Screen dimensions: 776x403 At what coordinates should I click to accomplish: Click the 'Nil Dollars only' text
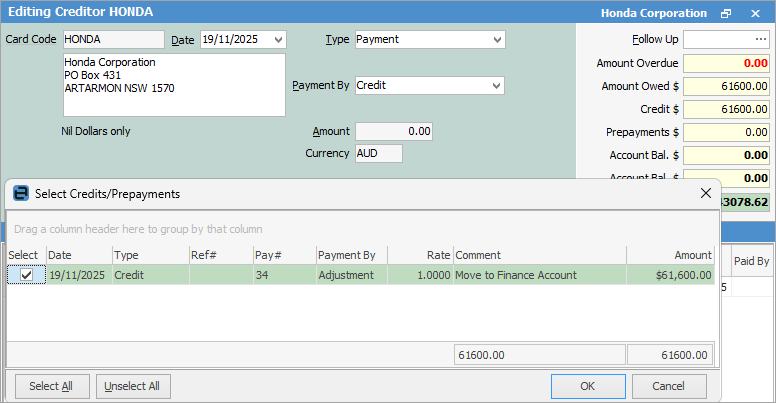pyautogui.click(x=96, y=131)
